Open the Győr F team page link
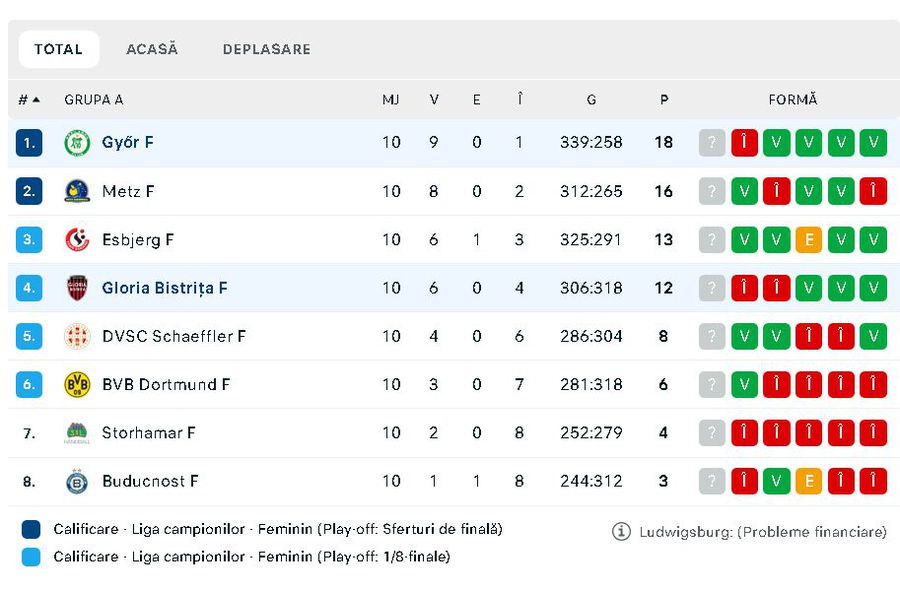 128,143
